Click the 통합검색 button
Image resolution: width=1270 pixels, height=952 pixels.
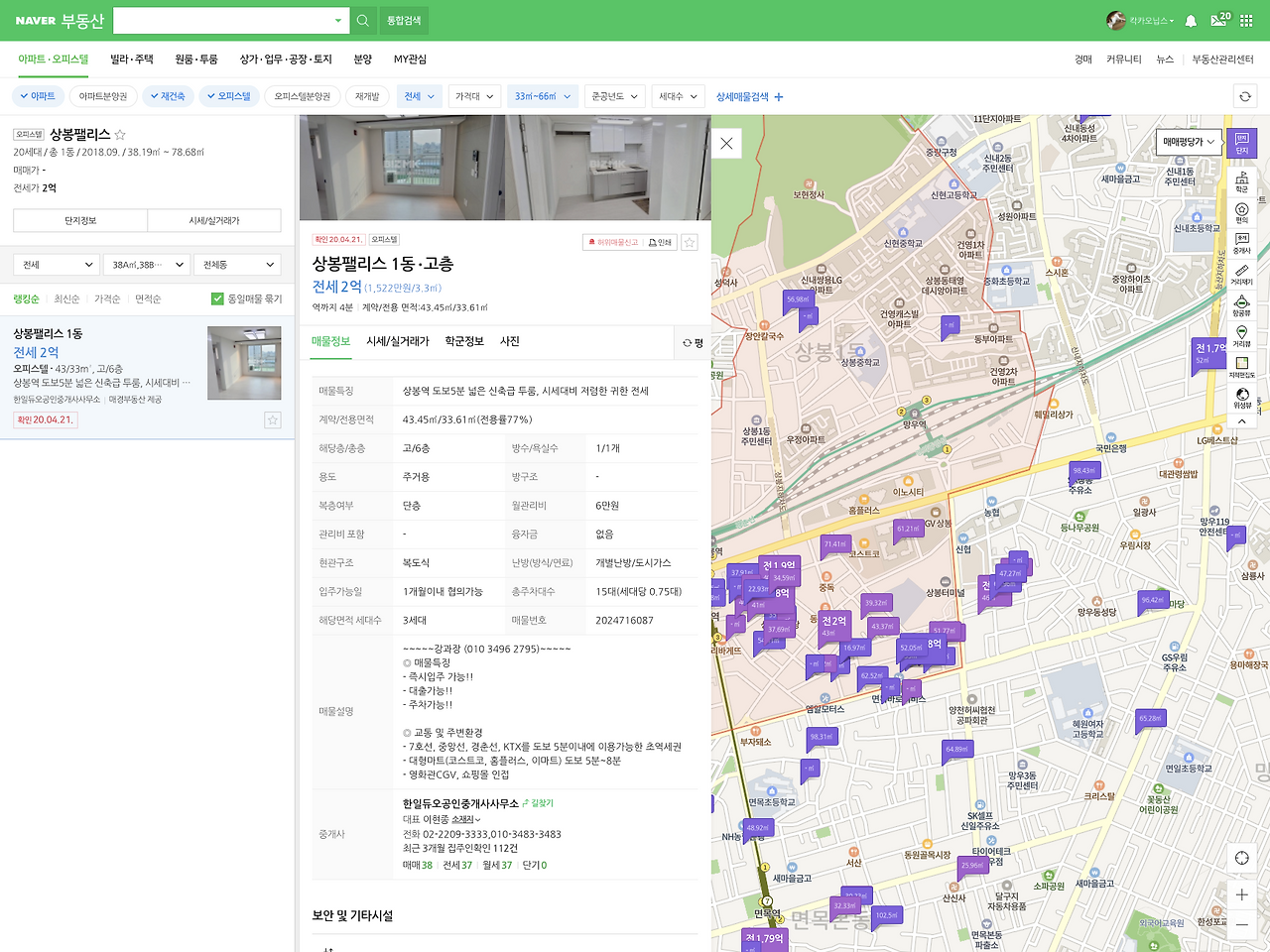[x=404, y=20]
